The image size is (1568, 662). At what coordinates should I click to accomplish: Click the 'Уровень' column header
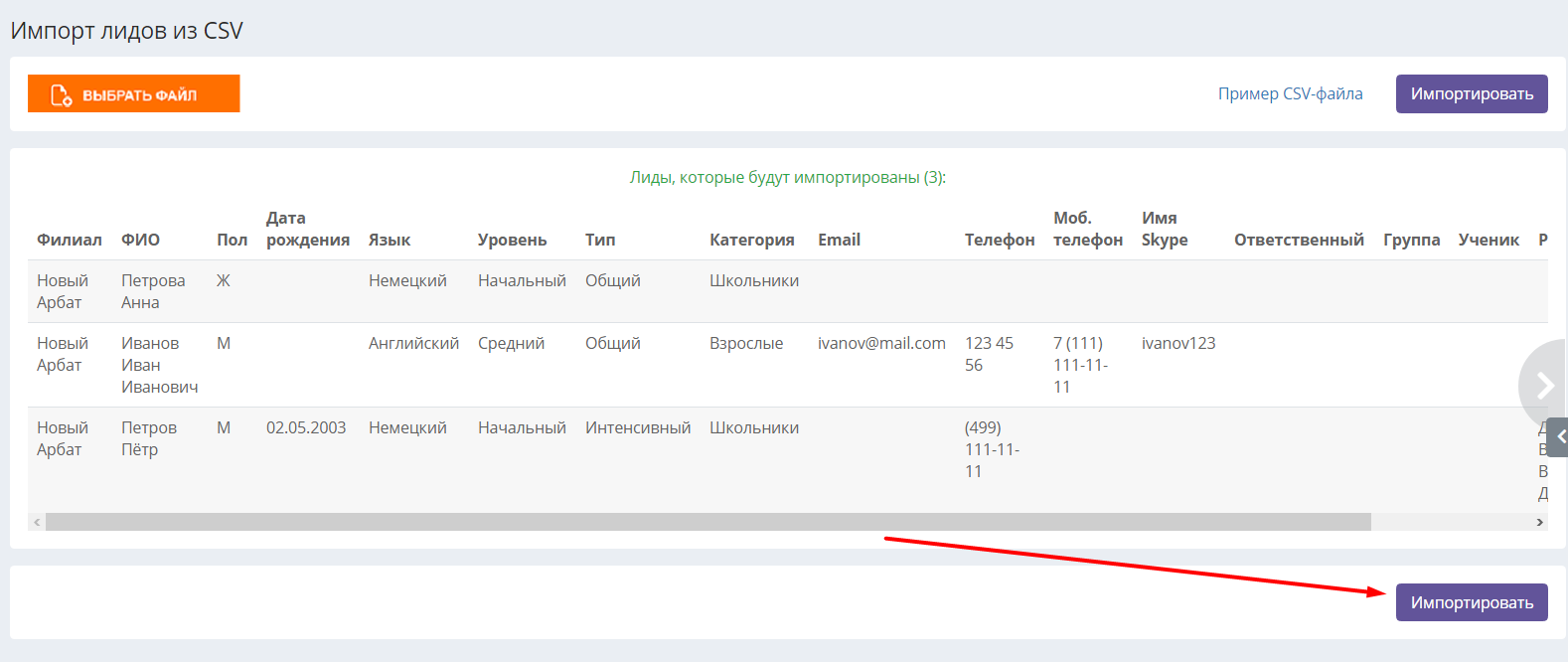point(512,240)
